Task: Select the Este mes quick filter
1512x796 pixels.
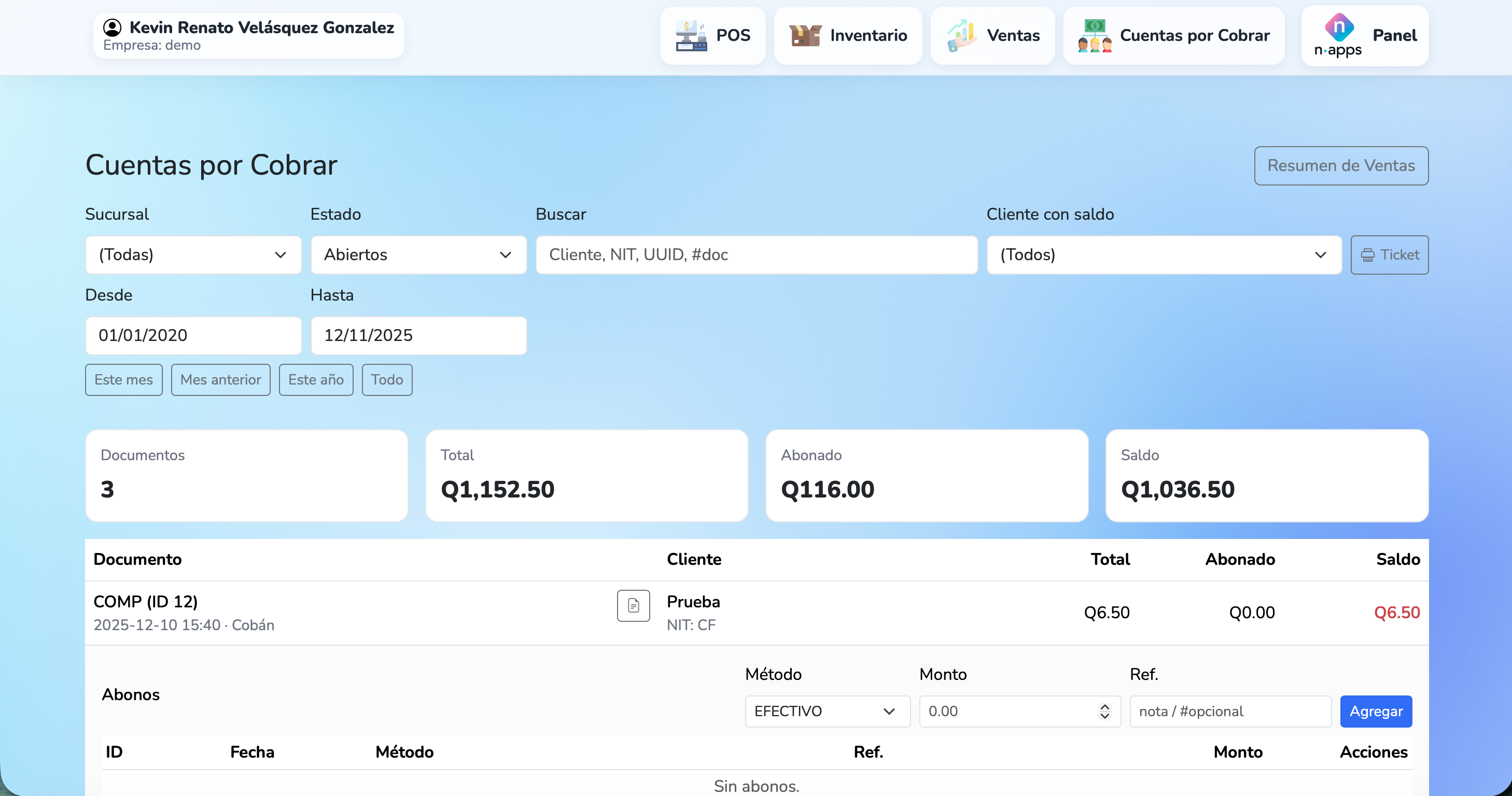Action: (123, 379)
